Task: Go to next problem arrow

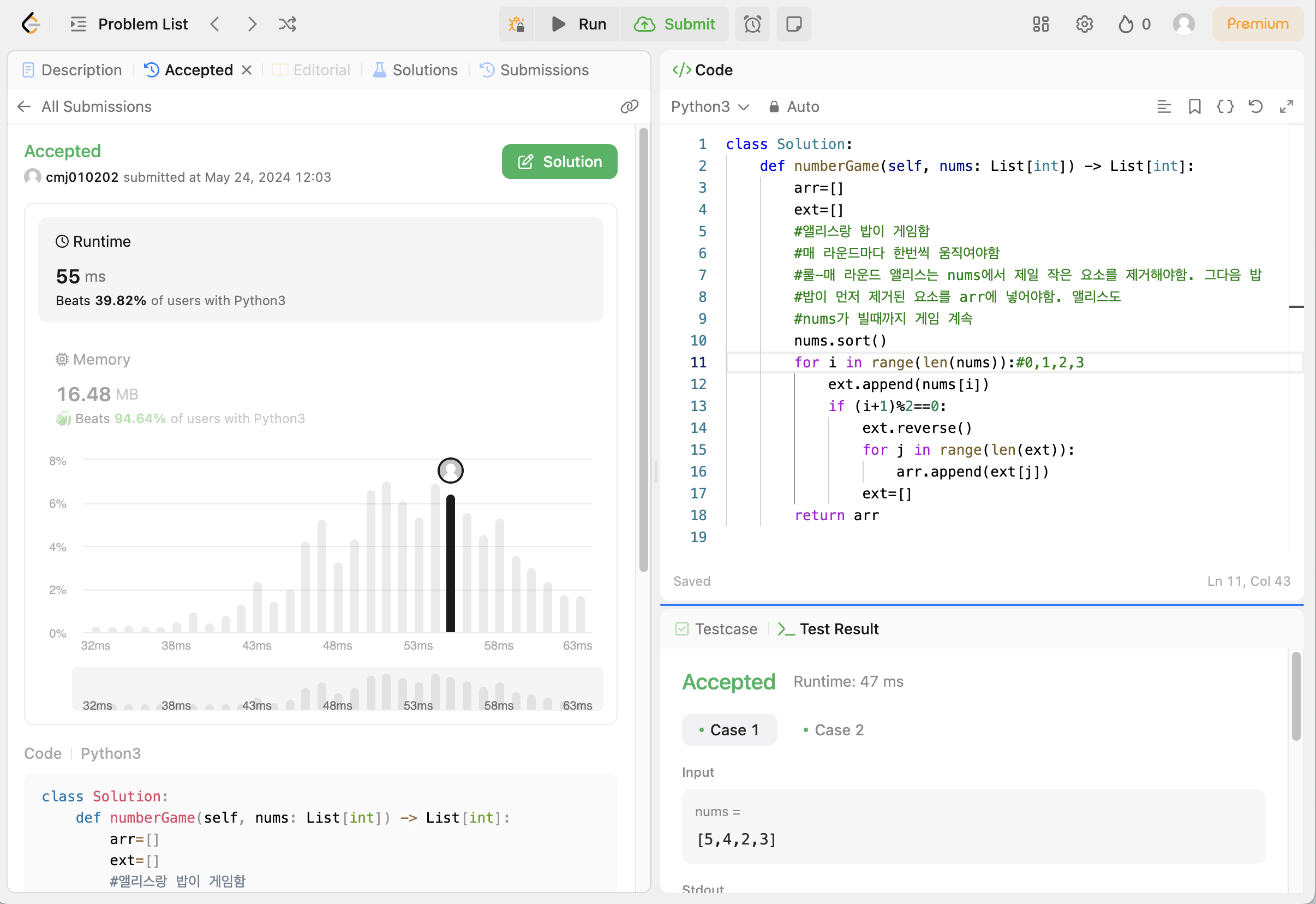Action: (x=252, y=24)
